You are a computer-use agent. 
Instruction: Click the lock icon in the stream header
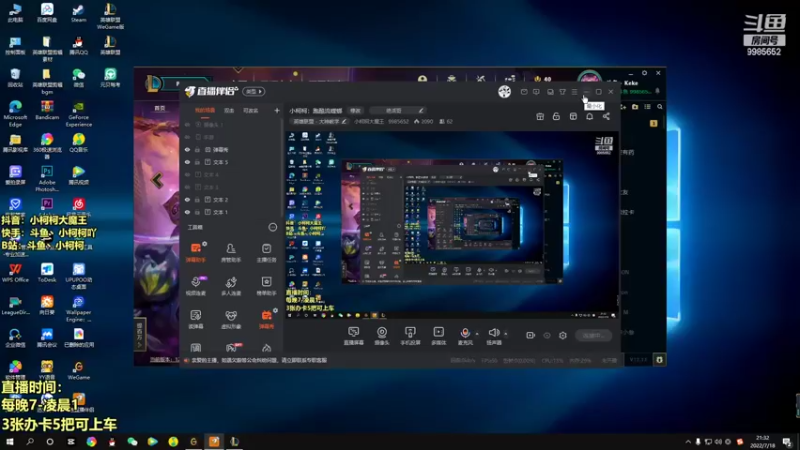(x=556, y=116)
